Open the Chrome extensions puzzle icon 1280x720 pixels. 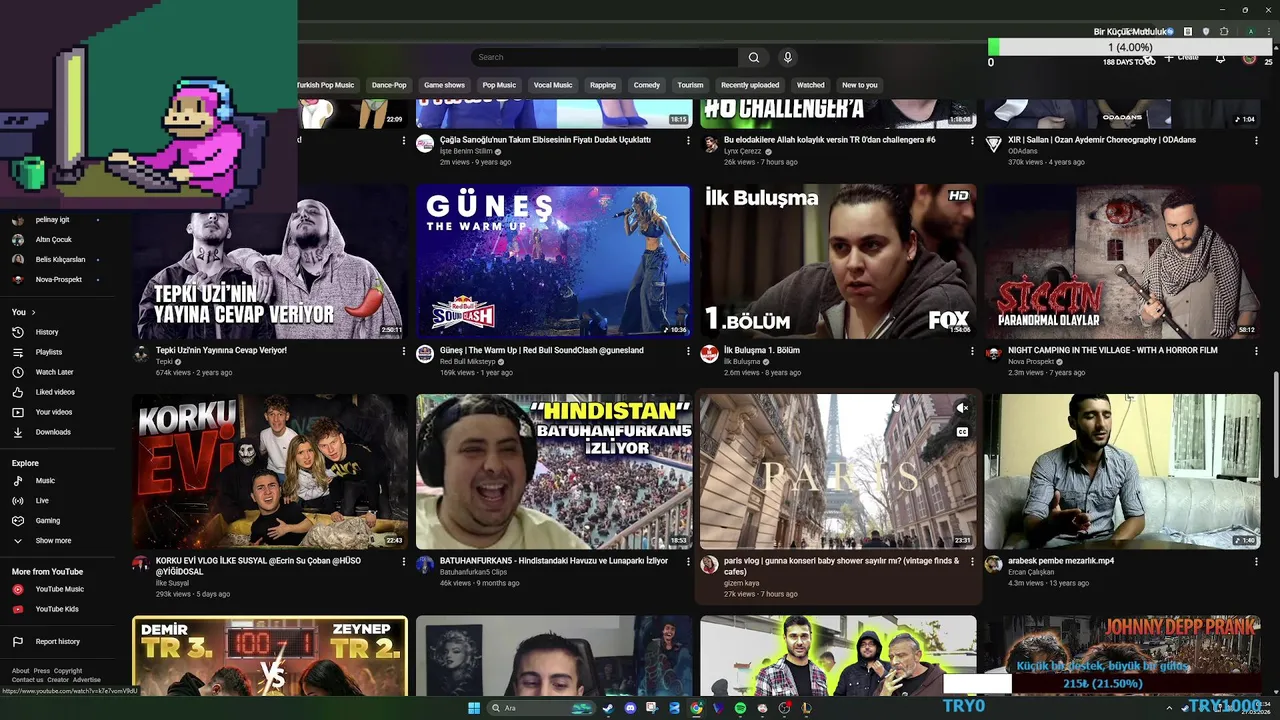[x=1224, y=32]
